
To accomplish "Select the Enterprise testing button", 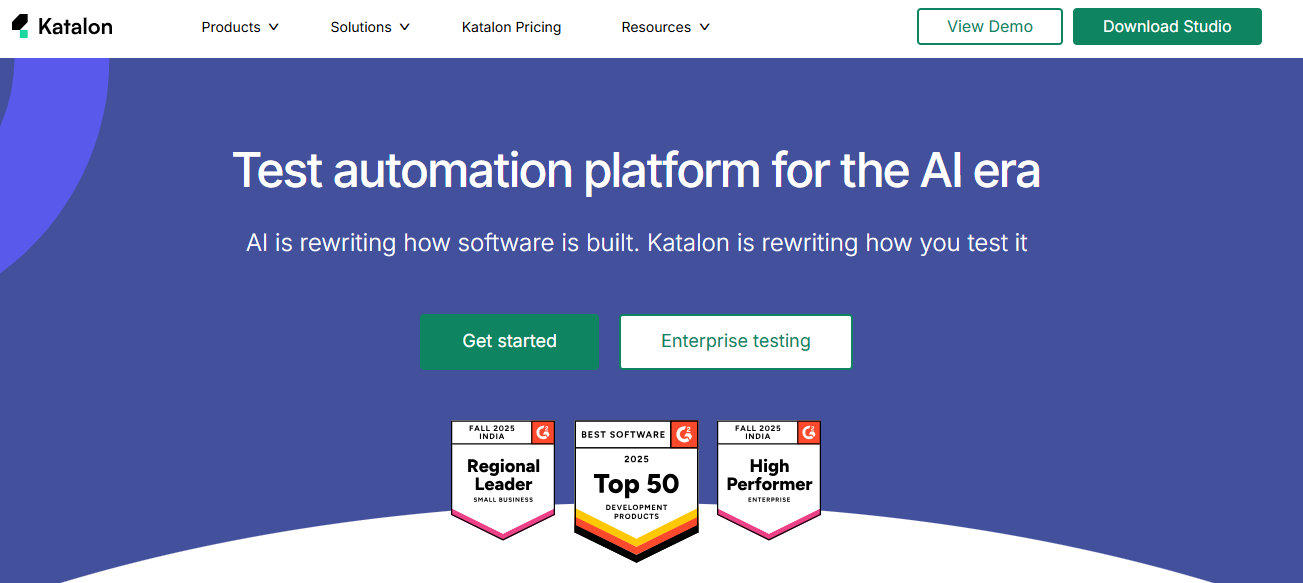I will tap(735, 342).
